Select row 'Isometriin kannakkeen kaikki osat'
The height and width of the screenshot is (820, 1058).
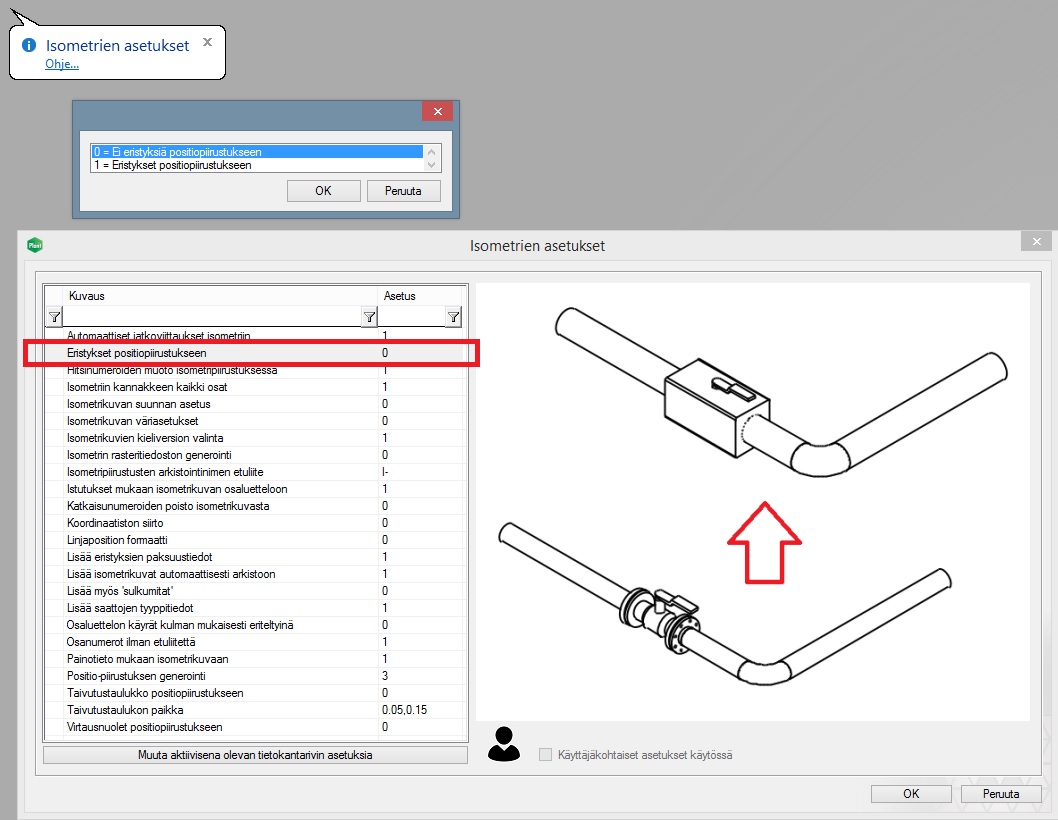tap(255, 387)
